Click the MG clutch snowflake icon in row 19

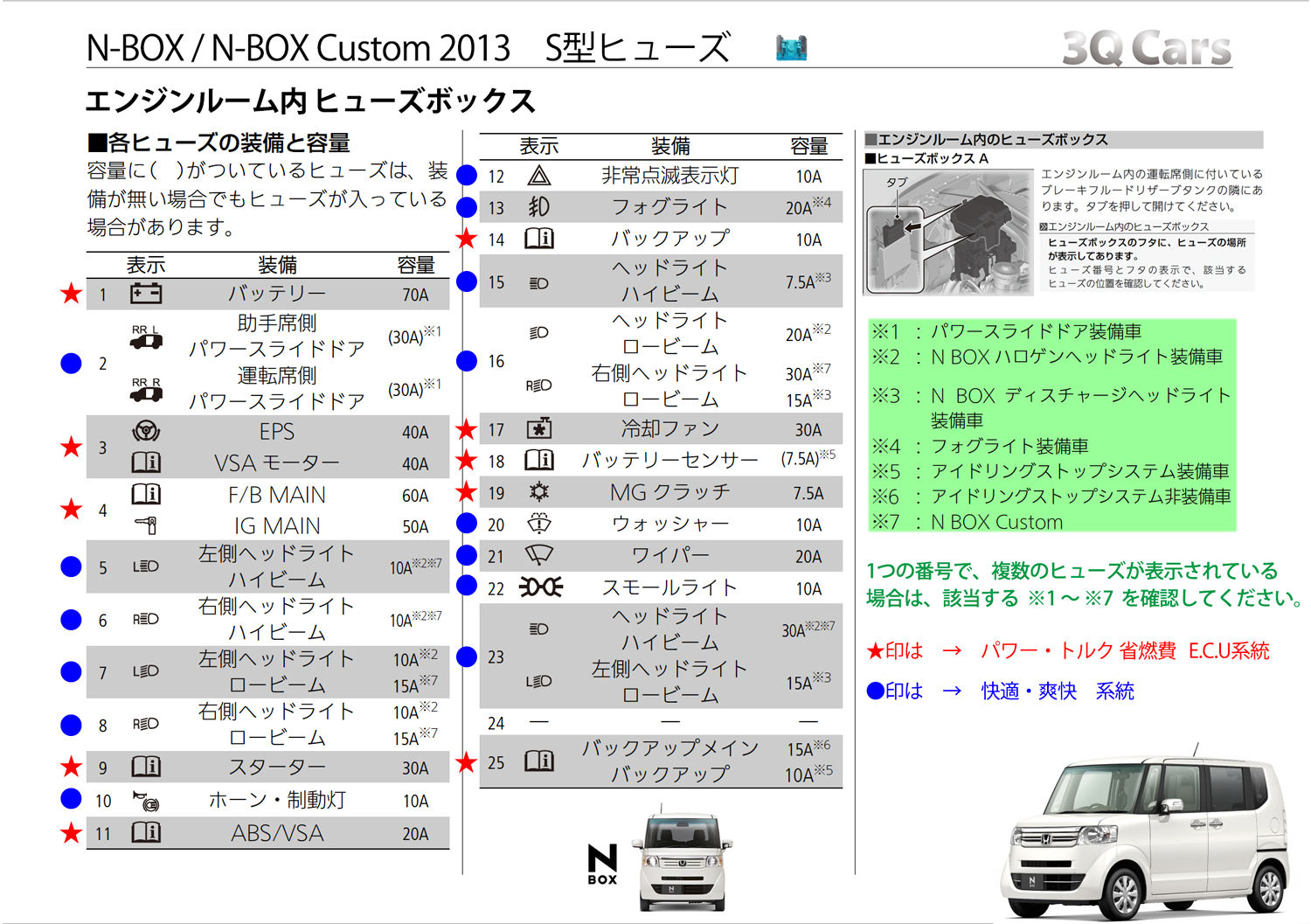coord(539,492)
